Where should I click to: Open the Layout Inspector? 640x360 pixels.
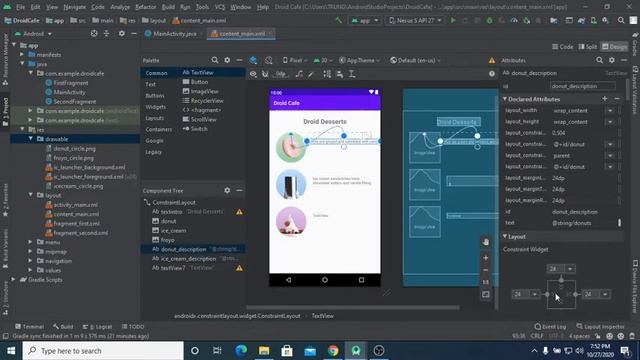(x=600, y=327)
